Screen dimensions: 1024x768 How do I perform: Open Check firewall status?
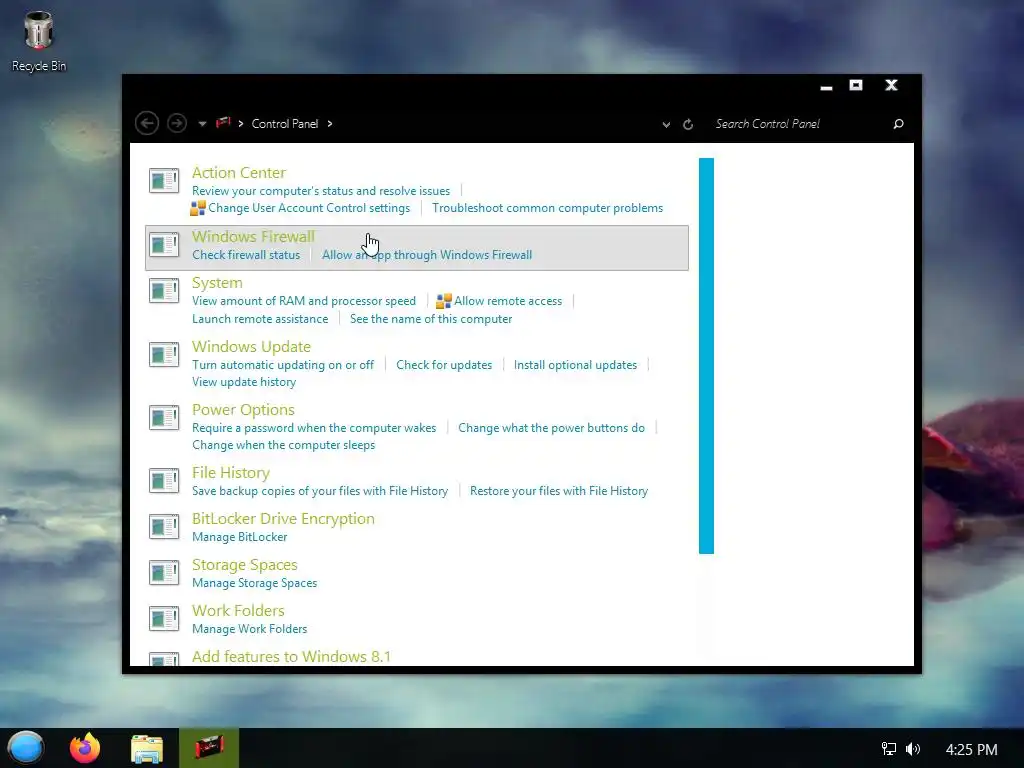point(246,255)
